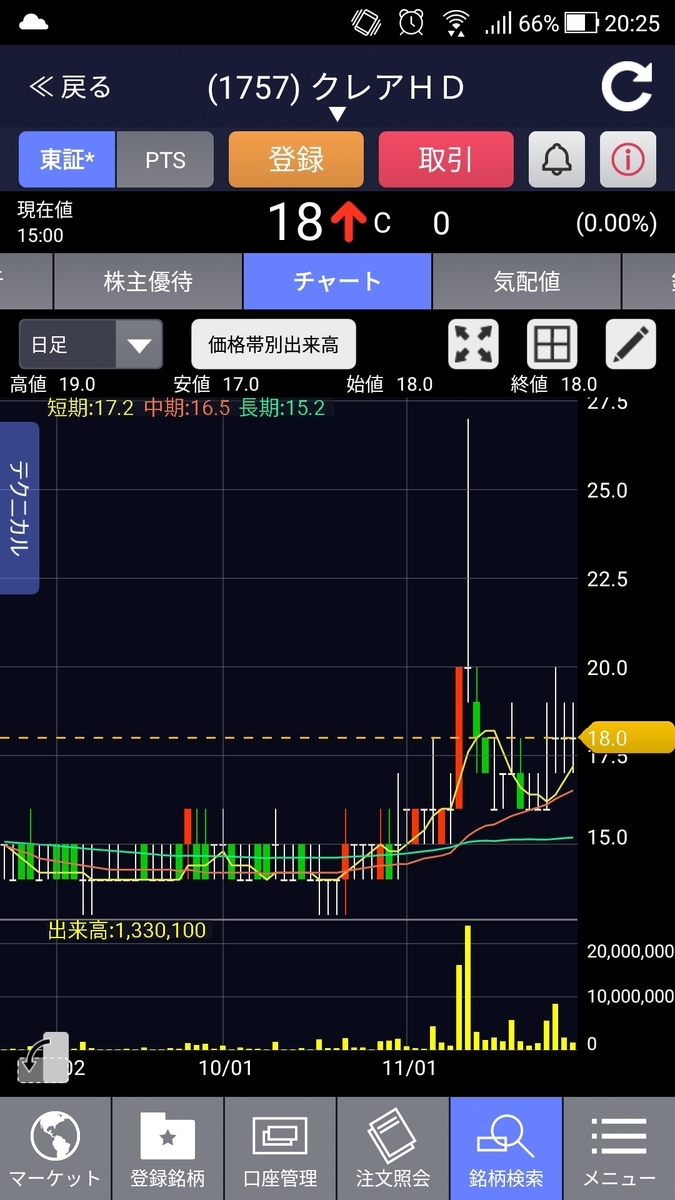Tap the rotate chart icon

(x=43, y=1058)
